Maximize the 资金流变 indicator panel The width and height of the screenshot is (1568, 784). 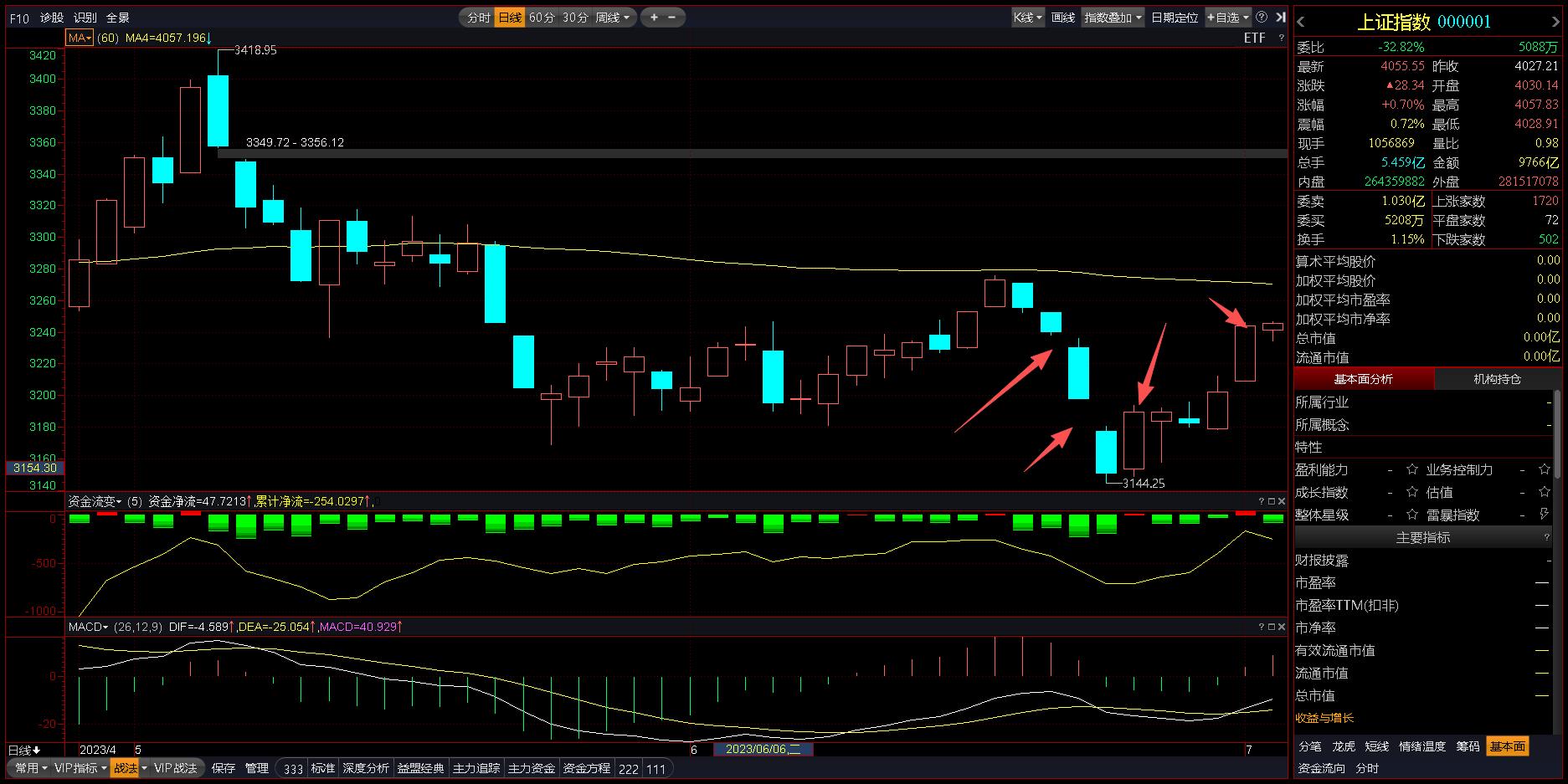[1271, 501]
